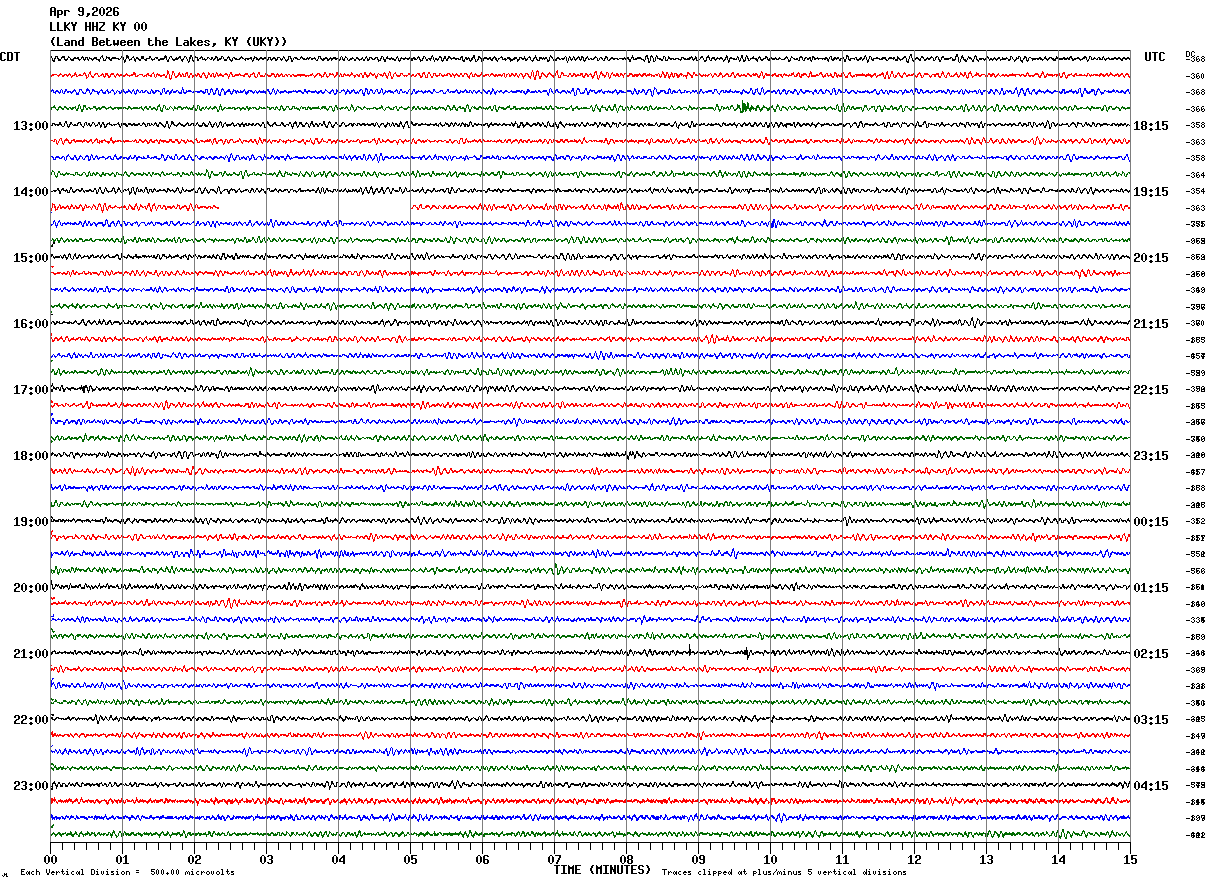The width and height of the screenshot is (1210, 886).
Task: Select the 17:00 CDT time label
Action: click(31, 390)
